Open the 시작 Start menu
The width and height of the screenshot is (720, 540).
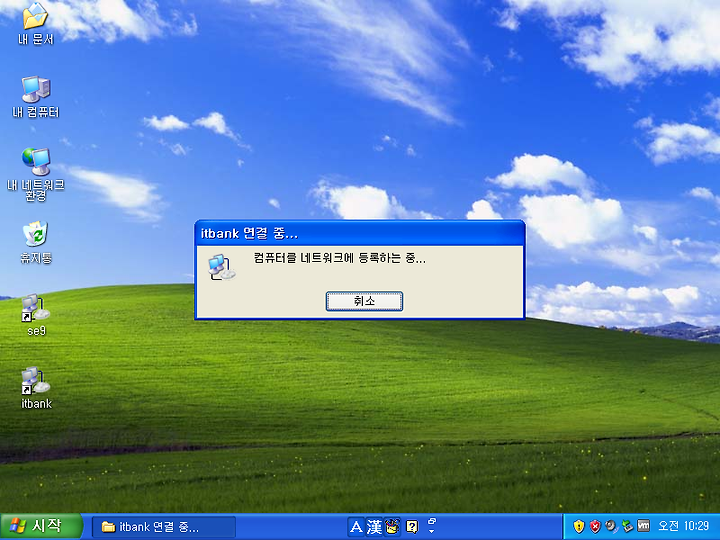tap(41, 526)
